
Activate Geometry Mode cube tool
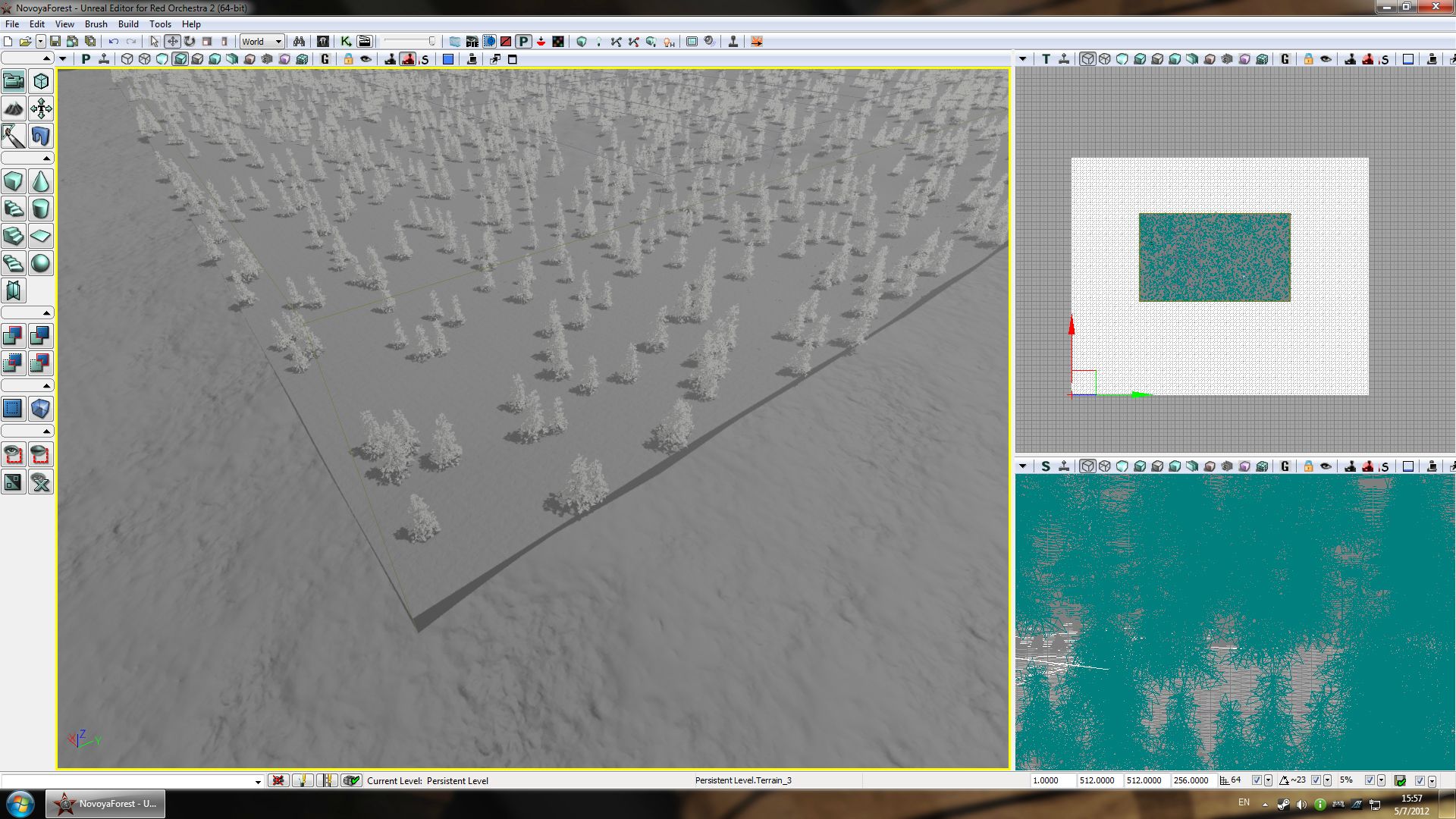[41, 81]
